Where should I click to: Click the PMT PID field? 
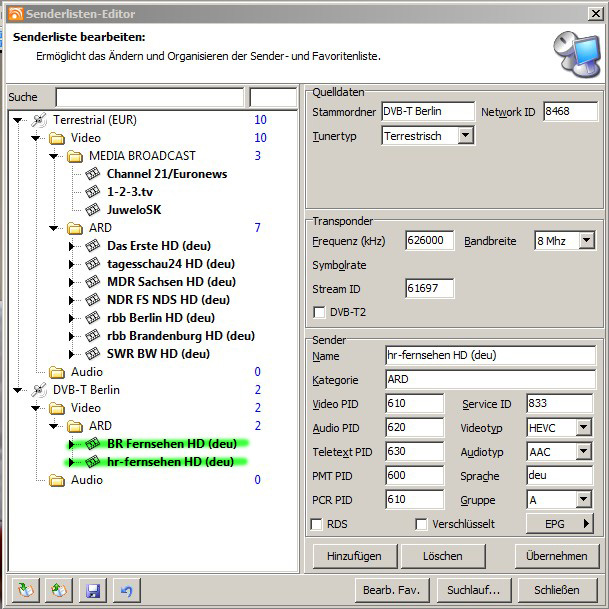(414, 476)
